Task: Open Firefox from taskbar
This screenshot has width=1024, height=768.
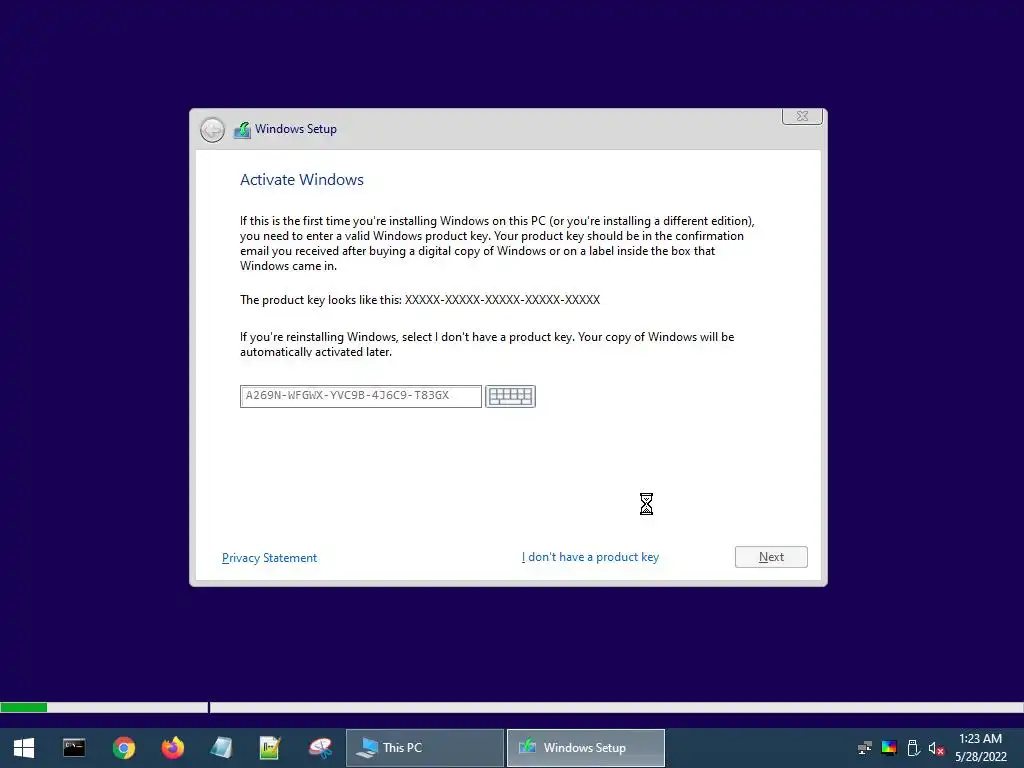Action: pos(172,748)
